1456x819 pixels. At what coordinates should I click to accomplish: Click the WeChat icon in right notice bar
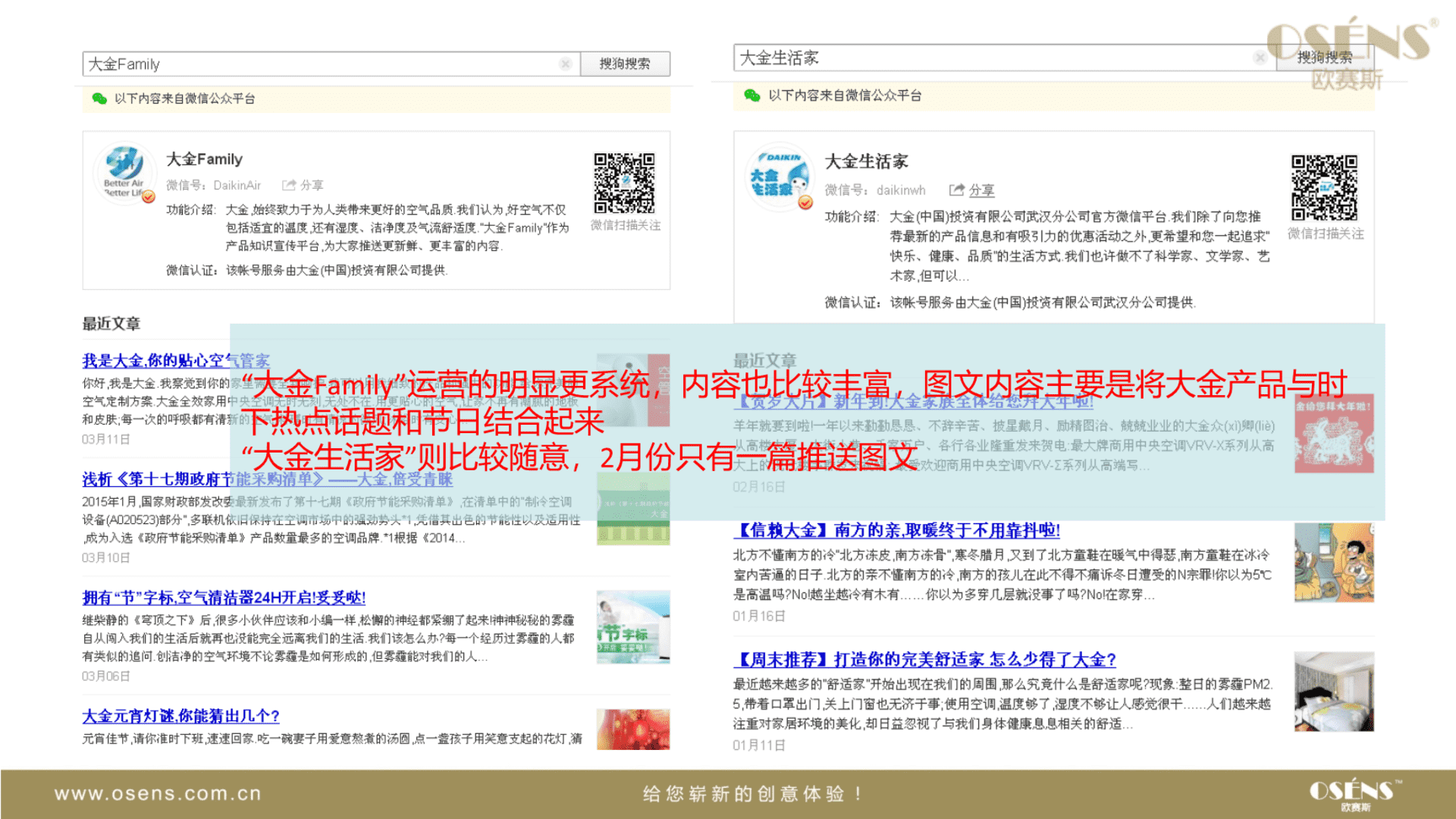click(752, 96)
